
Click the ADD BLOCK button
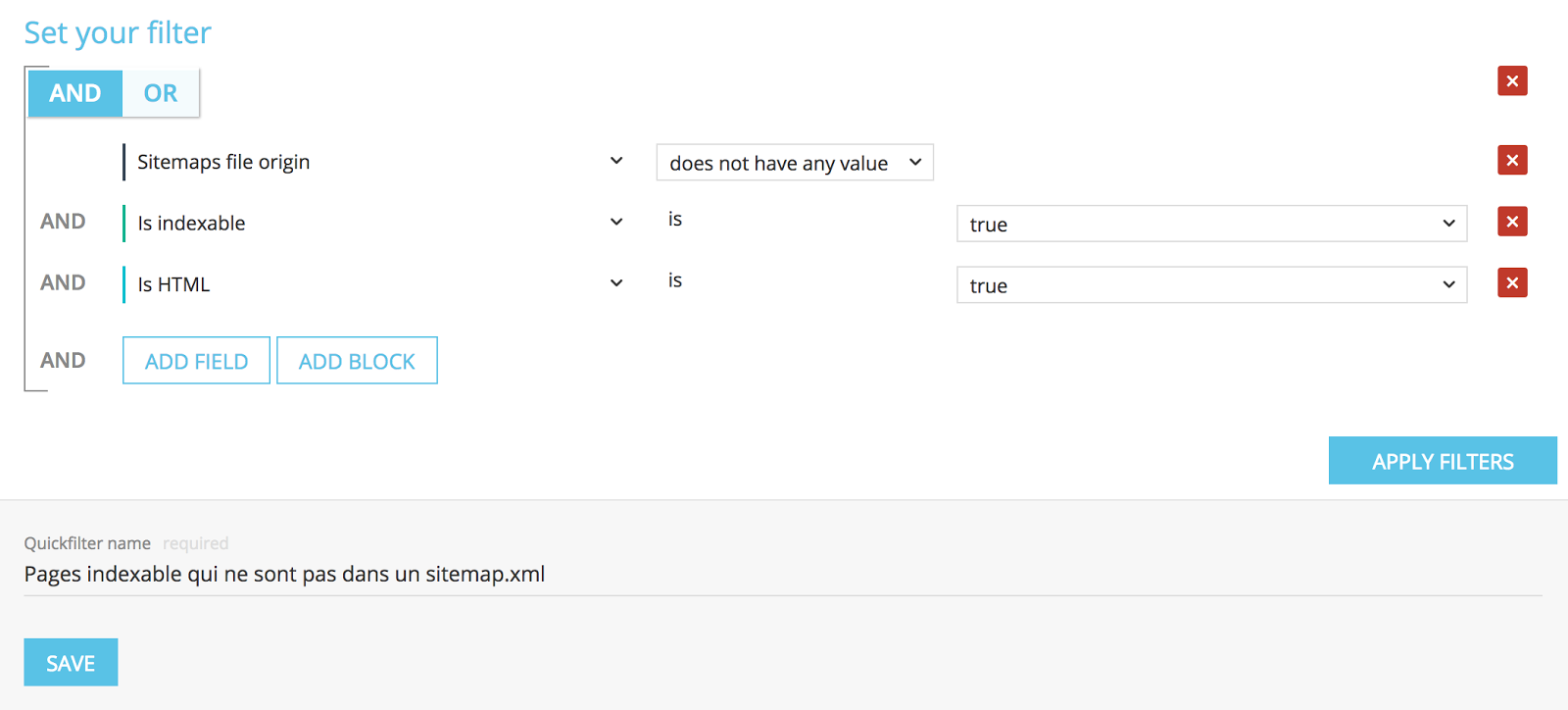click(357, 361)
